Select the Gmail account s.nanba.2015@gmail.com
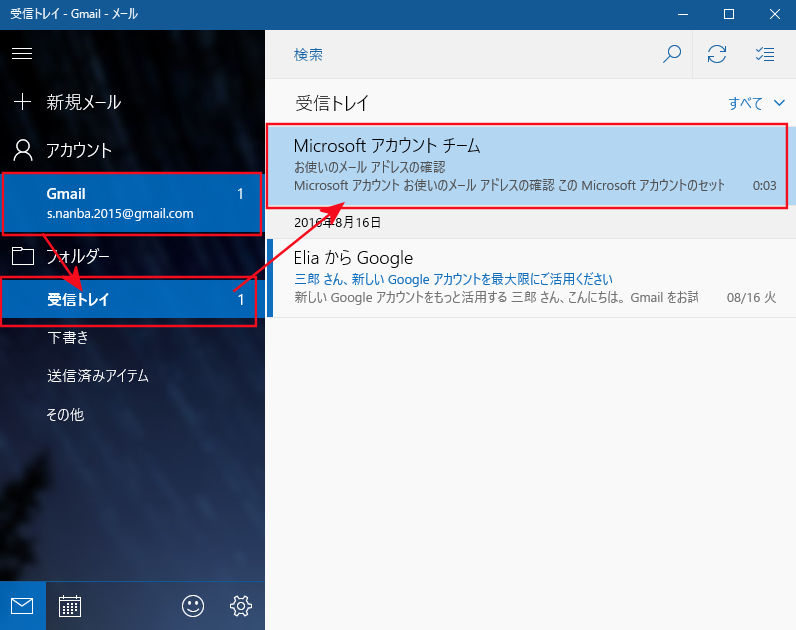The image size is (796, 630). tap(132, 204)
